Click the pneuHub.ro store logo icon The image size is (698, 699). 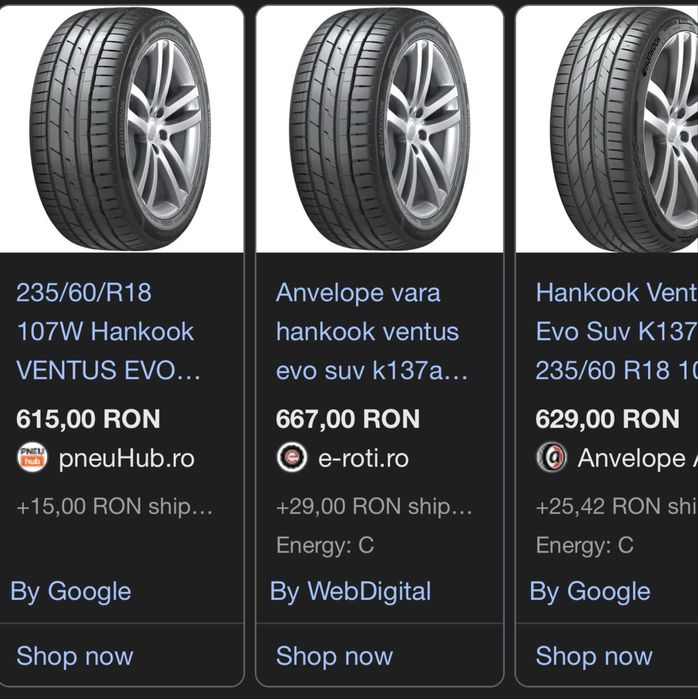pyautogui.click(x=32, y=458)
